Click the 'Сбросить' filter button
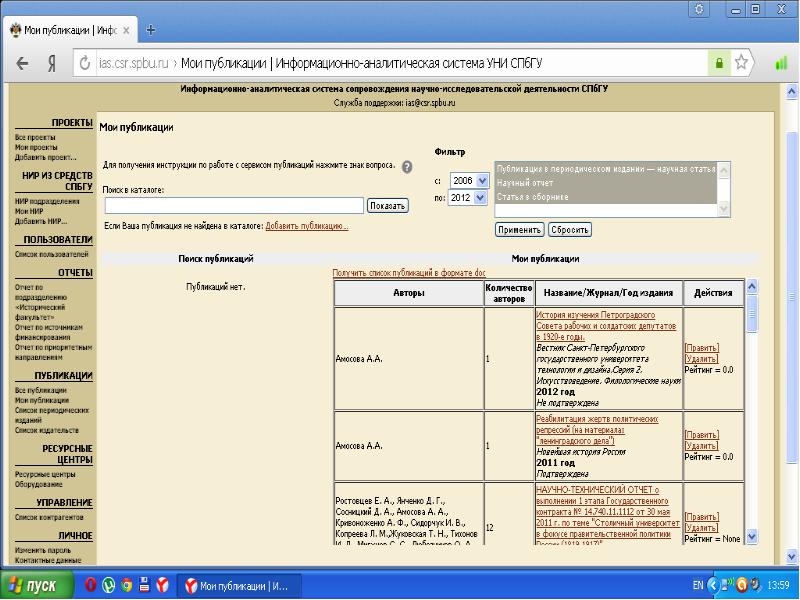This screenshot has width=800, height=600. tap(570, 229)
